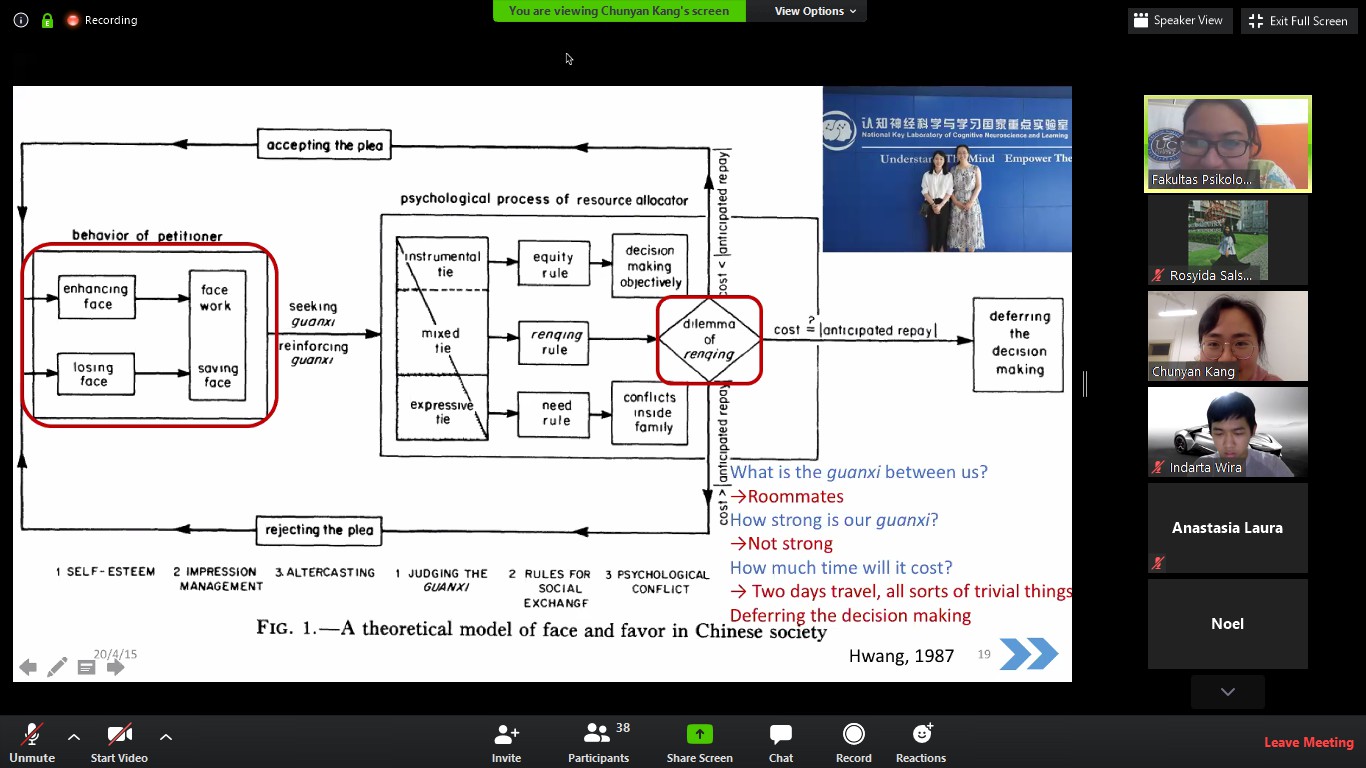Click the lab photo on the slide
The height and width of the screenshot is (768, 1366).
[x=947, y=169]
